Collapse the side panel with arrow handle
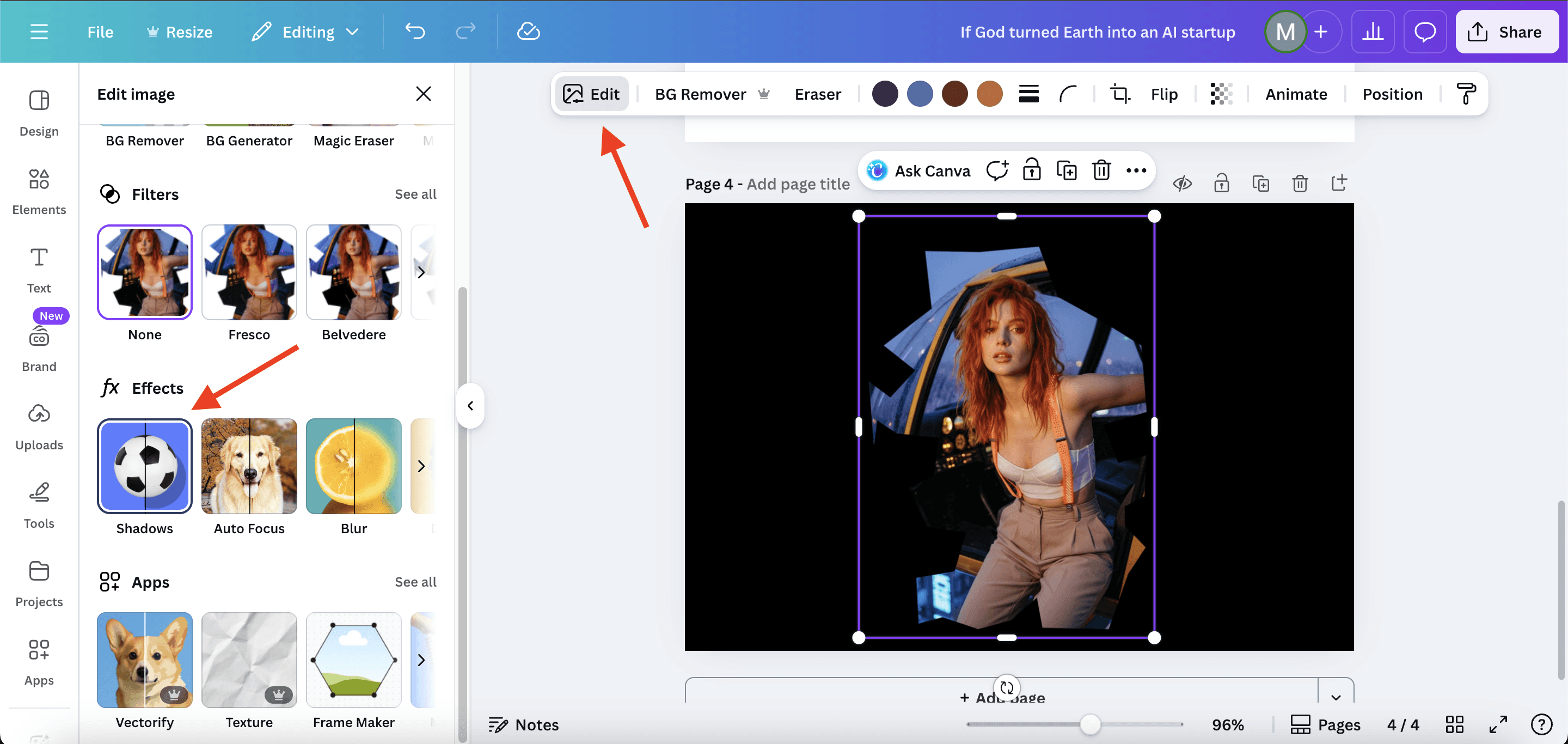 [470, 405]
